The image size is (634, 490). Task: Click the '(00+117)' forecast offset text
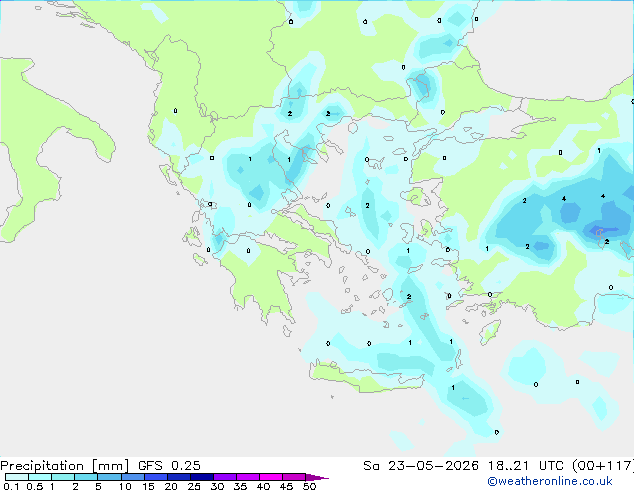point(603,466)
